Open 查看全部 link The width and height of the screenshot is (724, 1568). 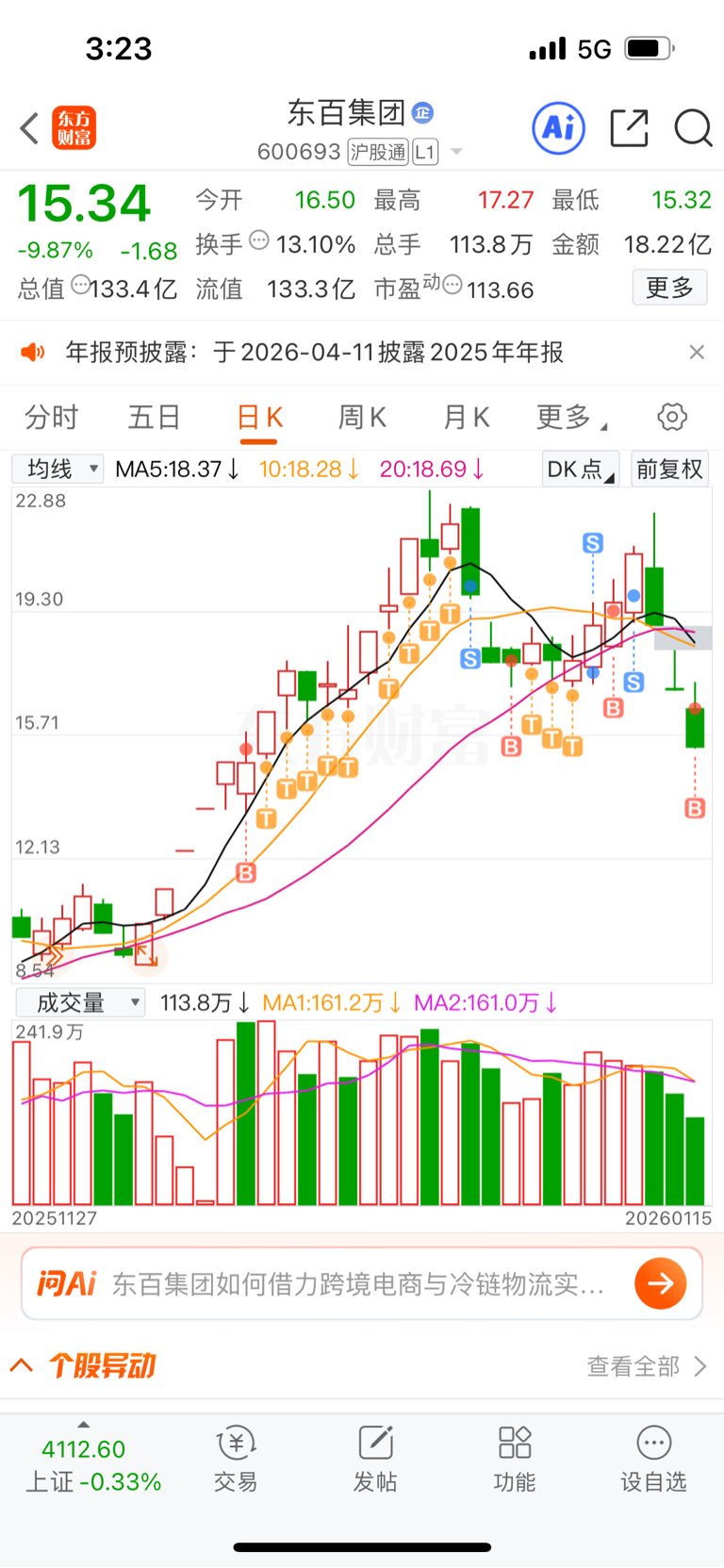point(647,1366)
